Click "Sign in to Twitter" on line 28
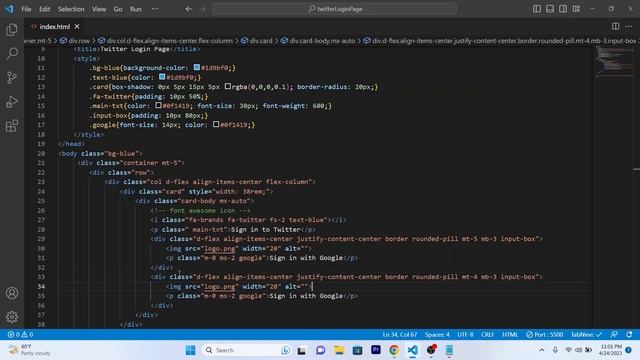640x360 pixels. pyautogui.click(x=266, y=229)
